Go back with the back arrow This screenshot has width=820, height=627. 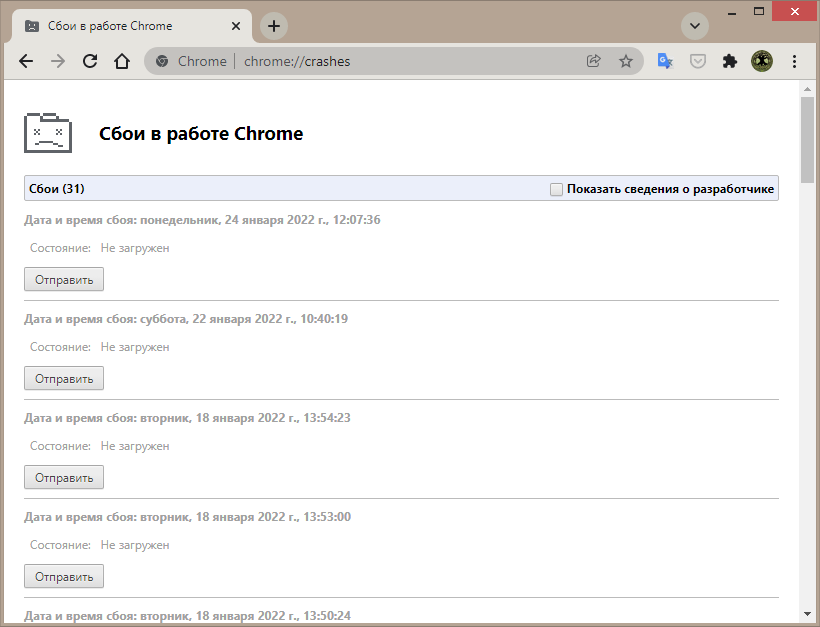pyautogui.click(x=26, y=61)
